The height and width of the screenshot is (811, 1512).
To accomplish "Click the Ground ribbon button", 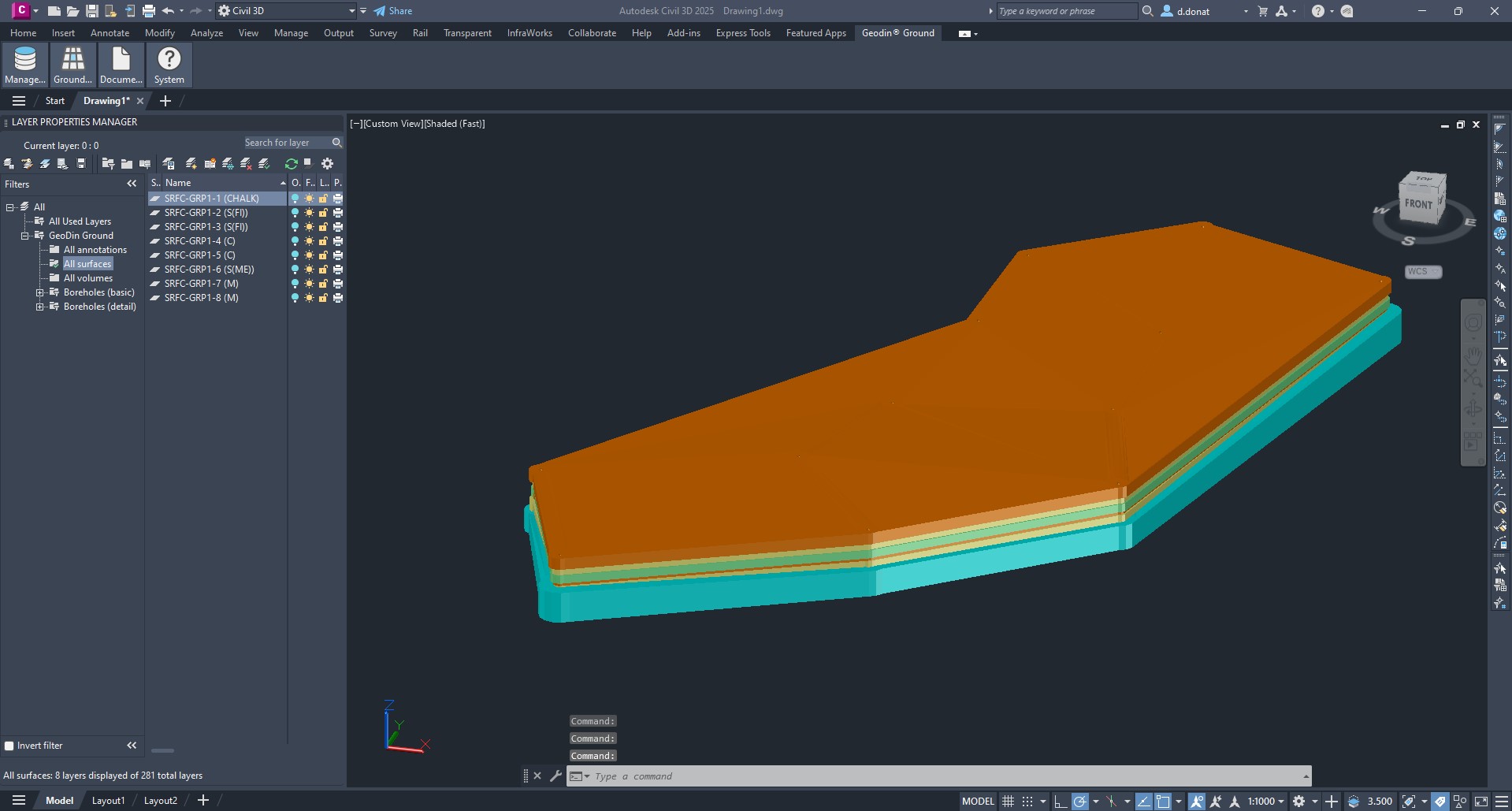I will [x=72, y=65].
